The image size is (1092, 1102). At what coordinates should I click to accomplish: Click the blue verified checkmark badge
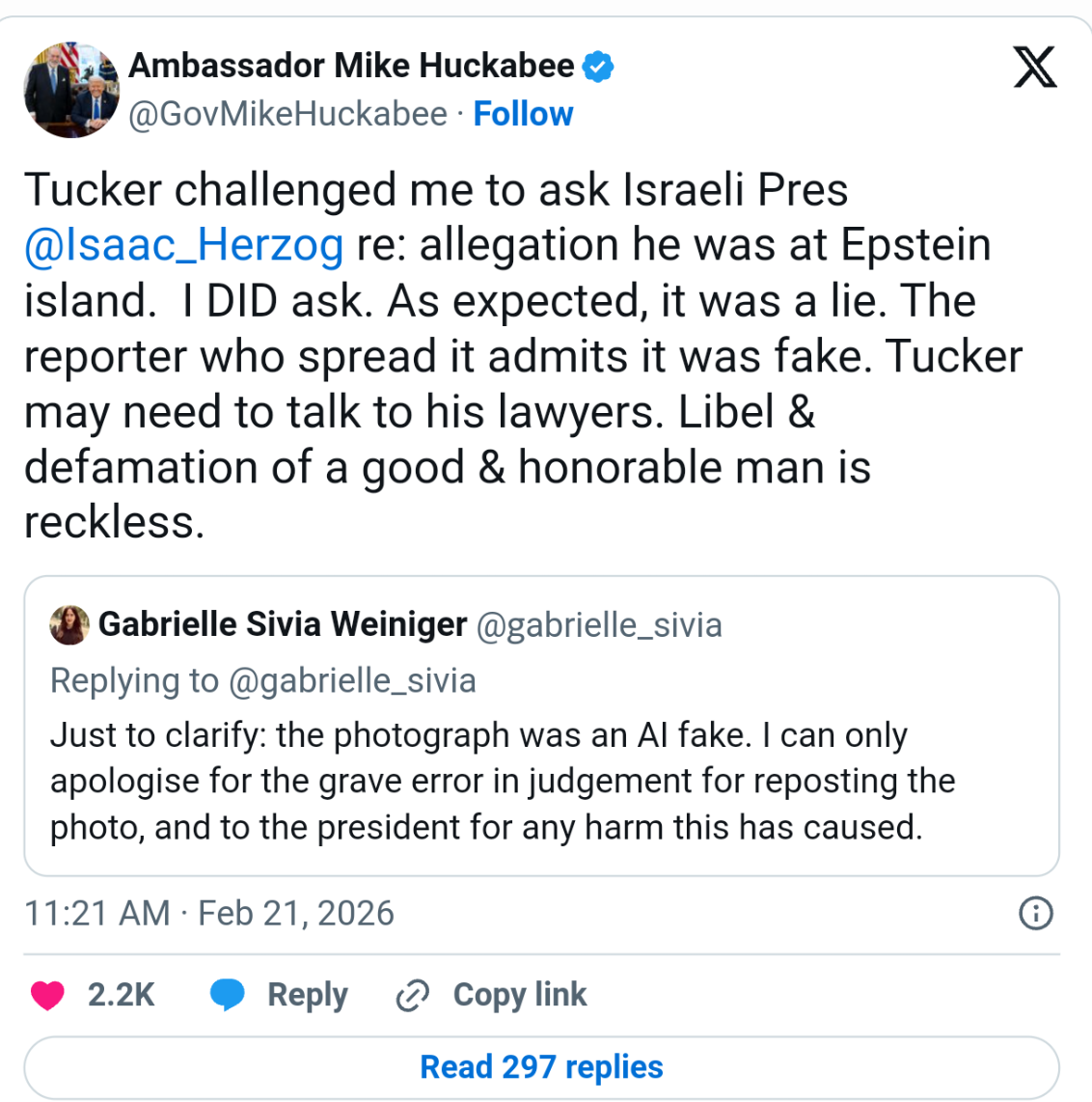(598, 67)
